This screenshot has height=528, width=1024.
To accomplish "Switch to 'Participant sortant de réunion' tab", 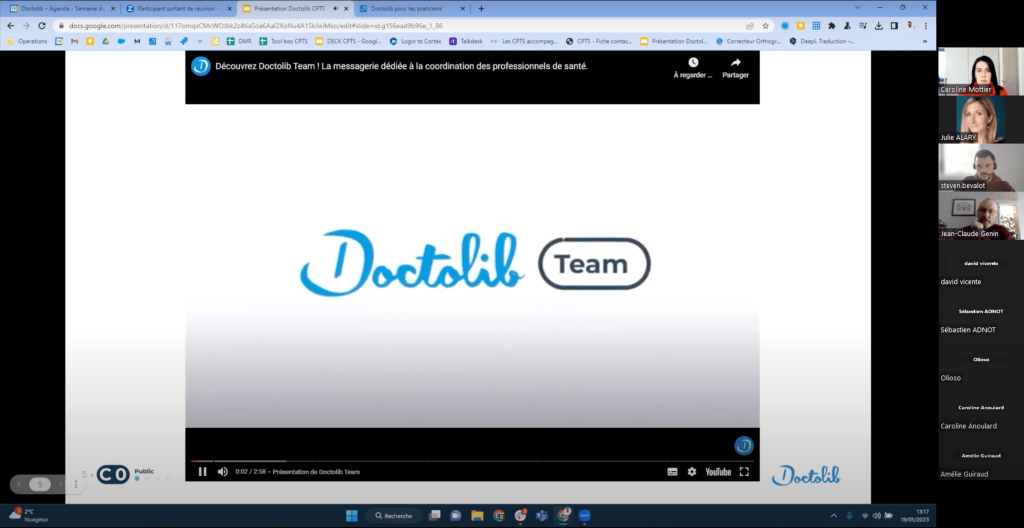I will [178, 8].
